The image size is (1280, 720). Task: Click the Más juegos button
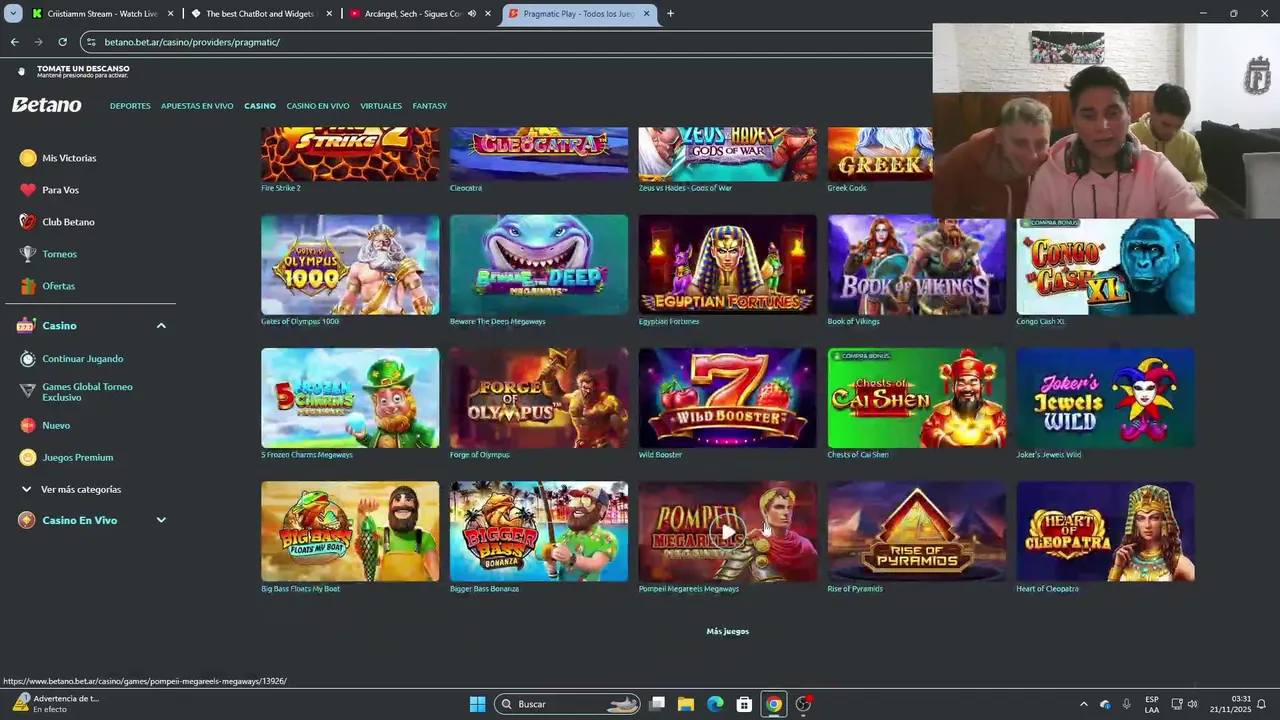point(728,631)
